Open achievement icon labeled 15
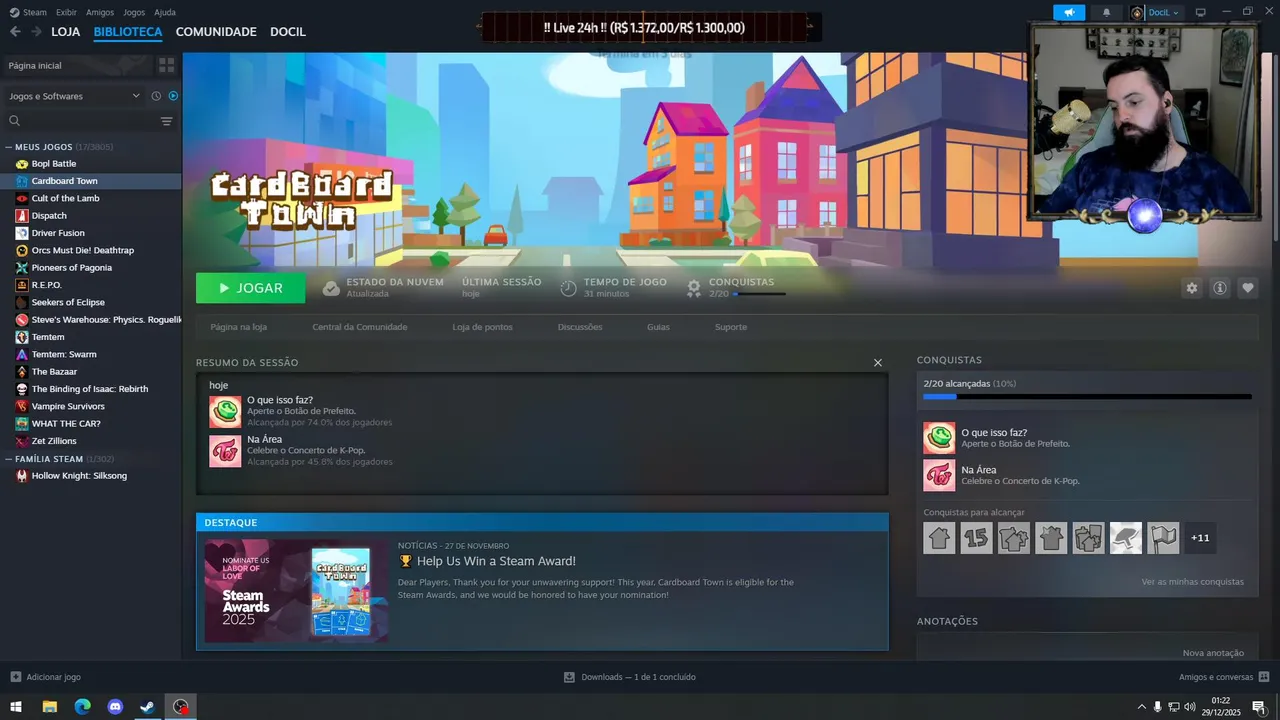The width and height of the screenshot is (1280, 720). coord(976,538)
